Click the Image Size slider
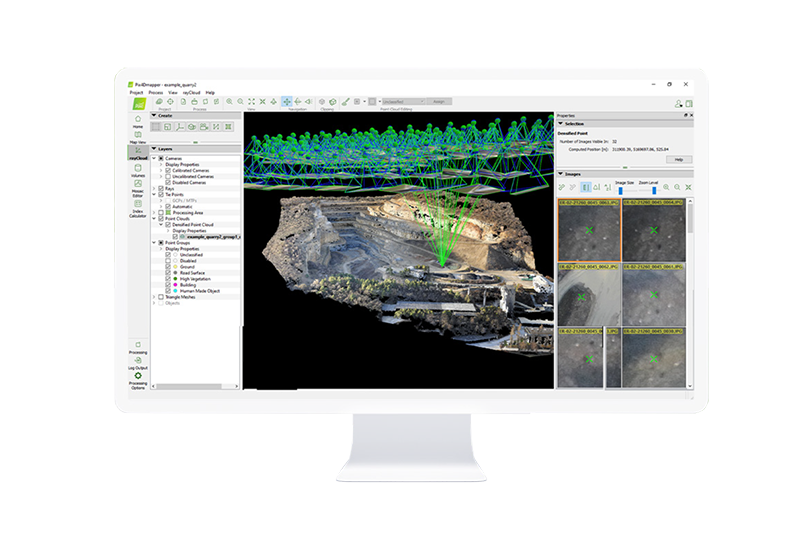The height and width of the screenshot is (535, 800). point(621,187)
